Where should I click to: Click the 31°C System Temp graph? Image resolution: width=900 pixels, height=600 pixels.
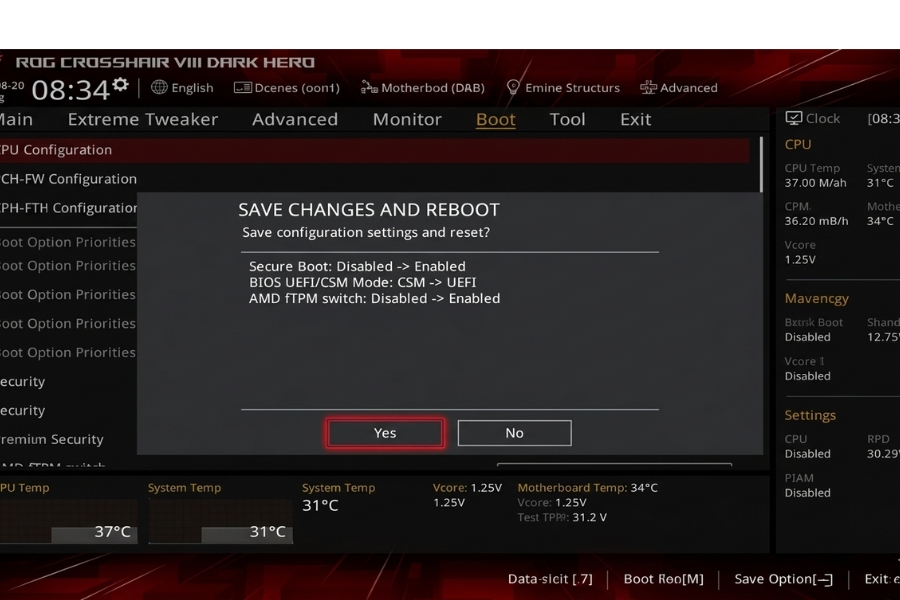click(220, 521)
